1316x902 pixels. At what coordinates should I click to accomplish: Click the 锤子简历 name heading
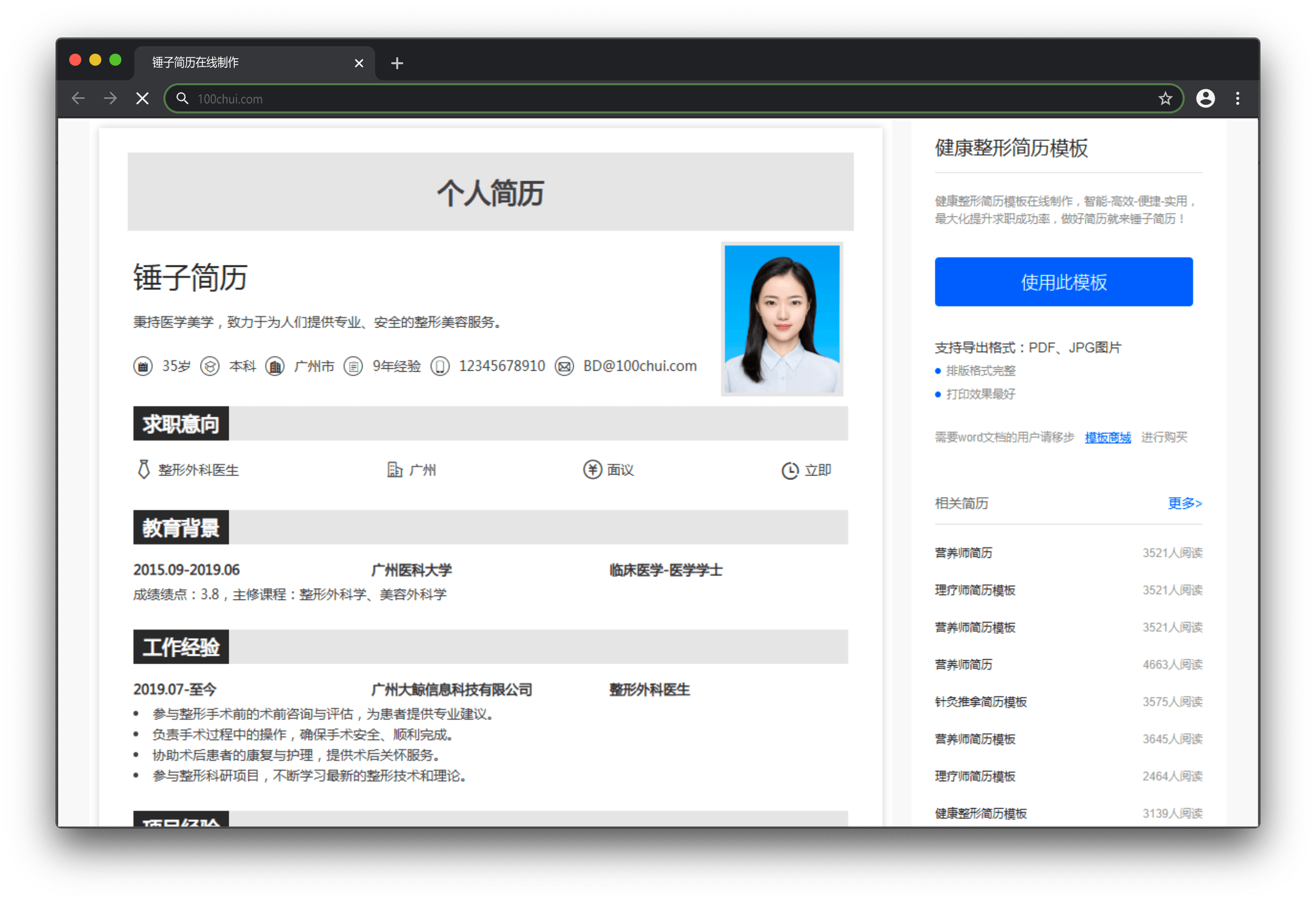(x=190, y=277)
